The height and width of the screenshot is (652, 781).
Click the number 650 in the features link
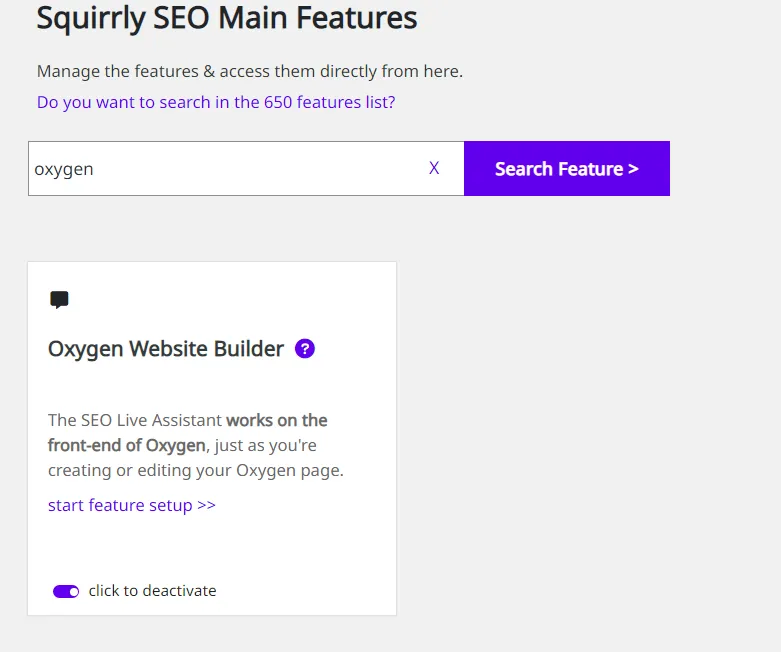[278, 102]
